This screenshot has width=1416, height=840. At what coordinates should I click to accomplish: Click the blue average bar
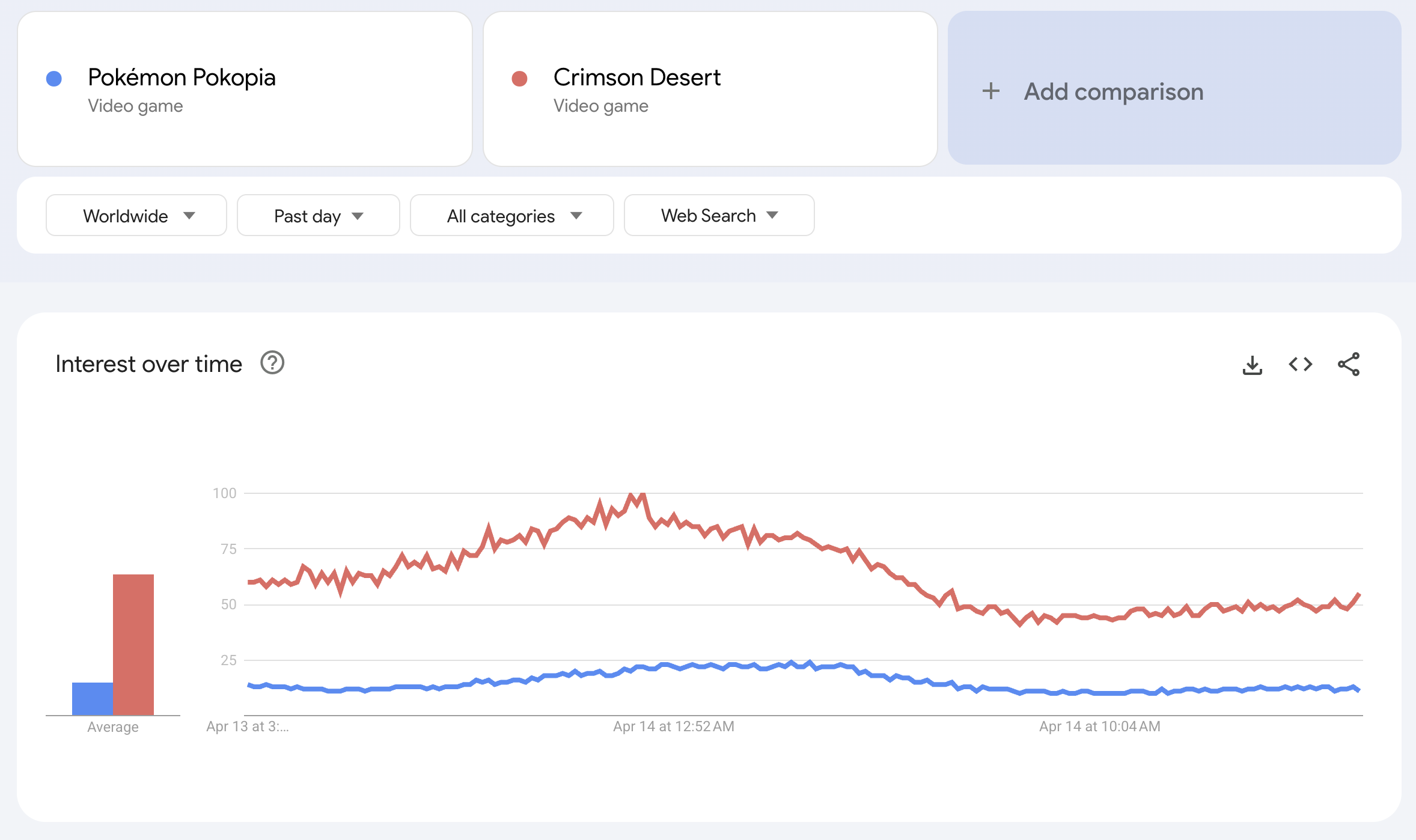[92, 698]
